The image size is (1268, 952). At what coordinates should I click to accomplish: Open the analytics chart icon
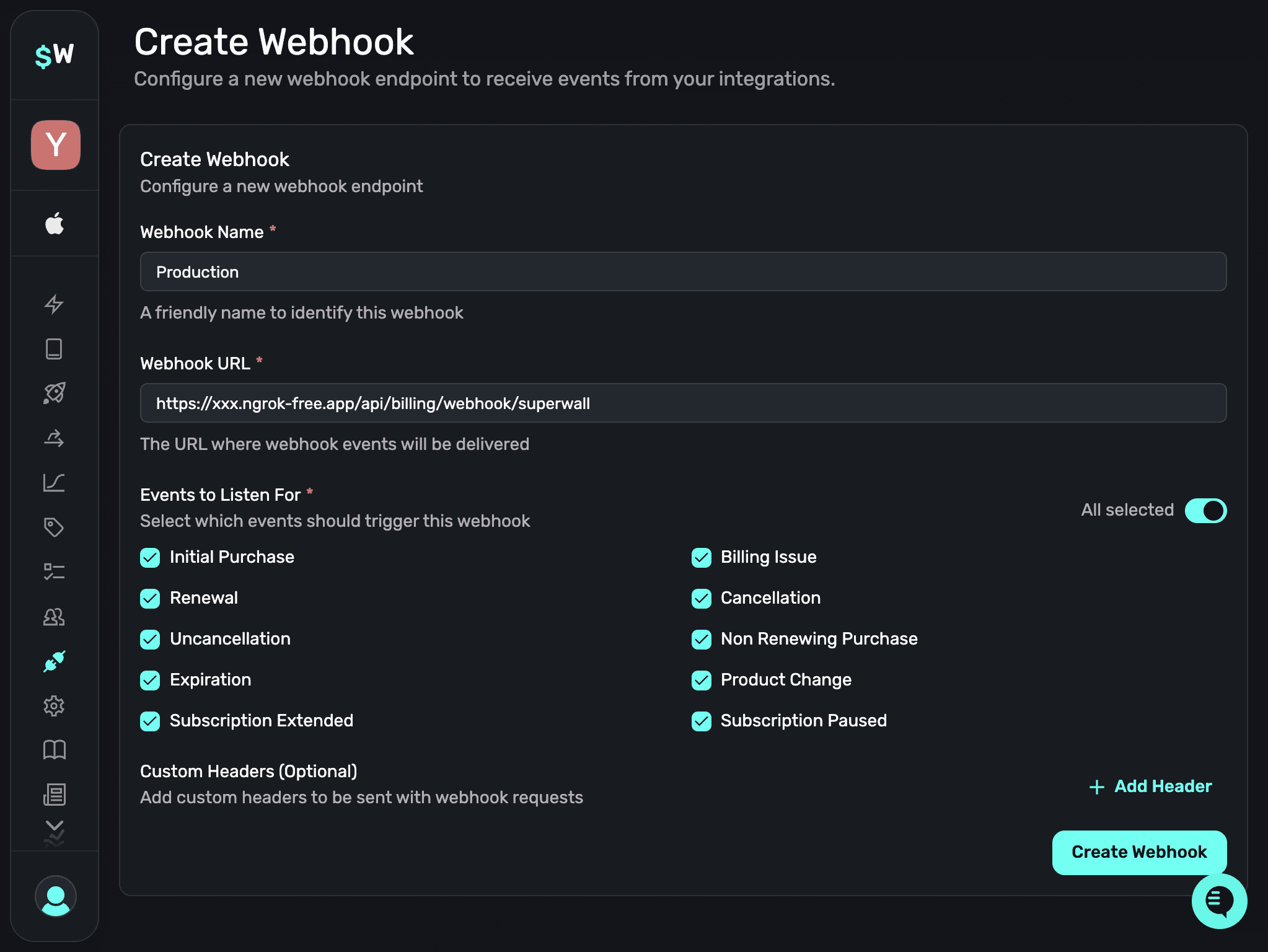click(55, 483)
